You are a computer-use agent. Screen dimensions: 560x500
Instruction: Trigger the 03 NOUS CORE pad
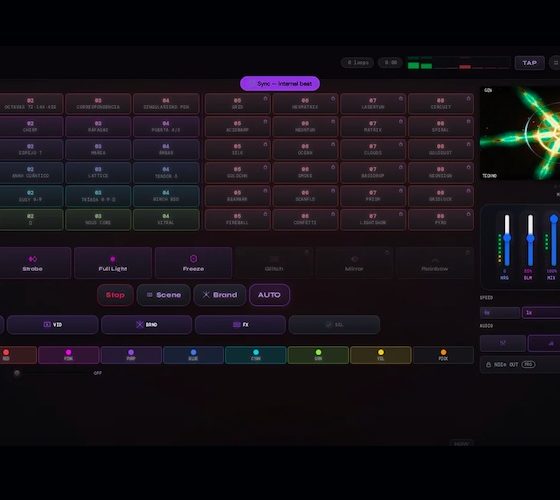pyautogui.click(x=98, y=219)
